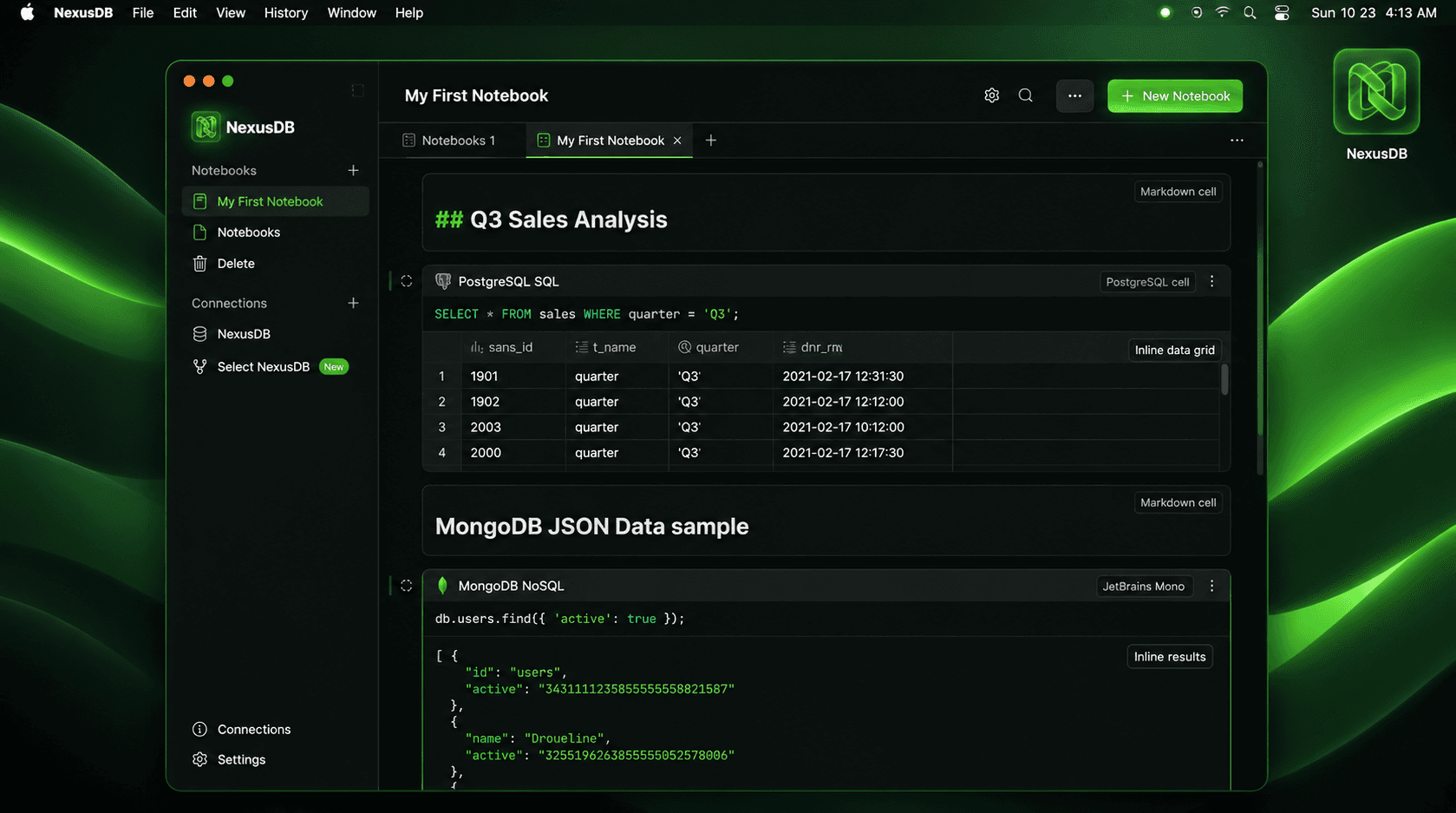The width and height of the screenshot is (1456, 813).
Task: Click the Connections info icon at bottom
Action: point(199,730)
